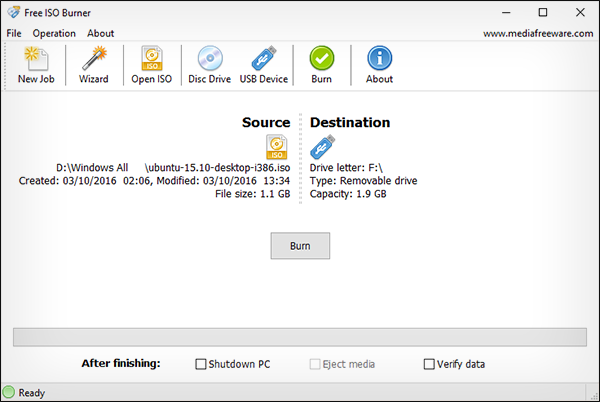This screenshot has height=402, width=600.
Task: Close the Free ISO Burner window
Action: pos(580,12)
